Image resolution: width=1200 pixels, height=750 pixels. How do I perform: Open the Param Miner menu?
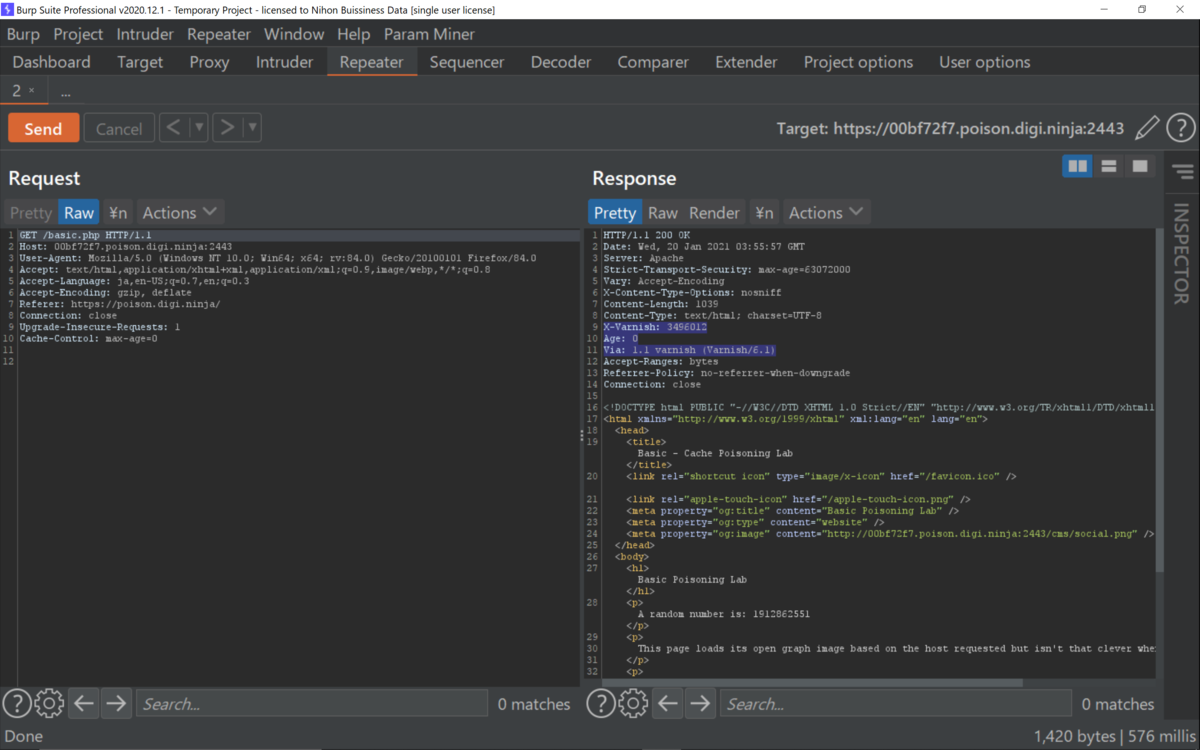click(429, 34)
